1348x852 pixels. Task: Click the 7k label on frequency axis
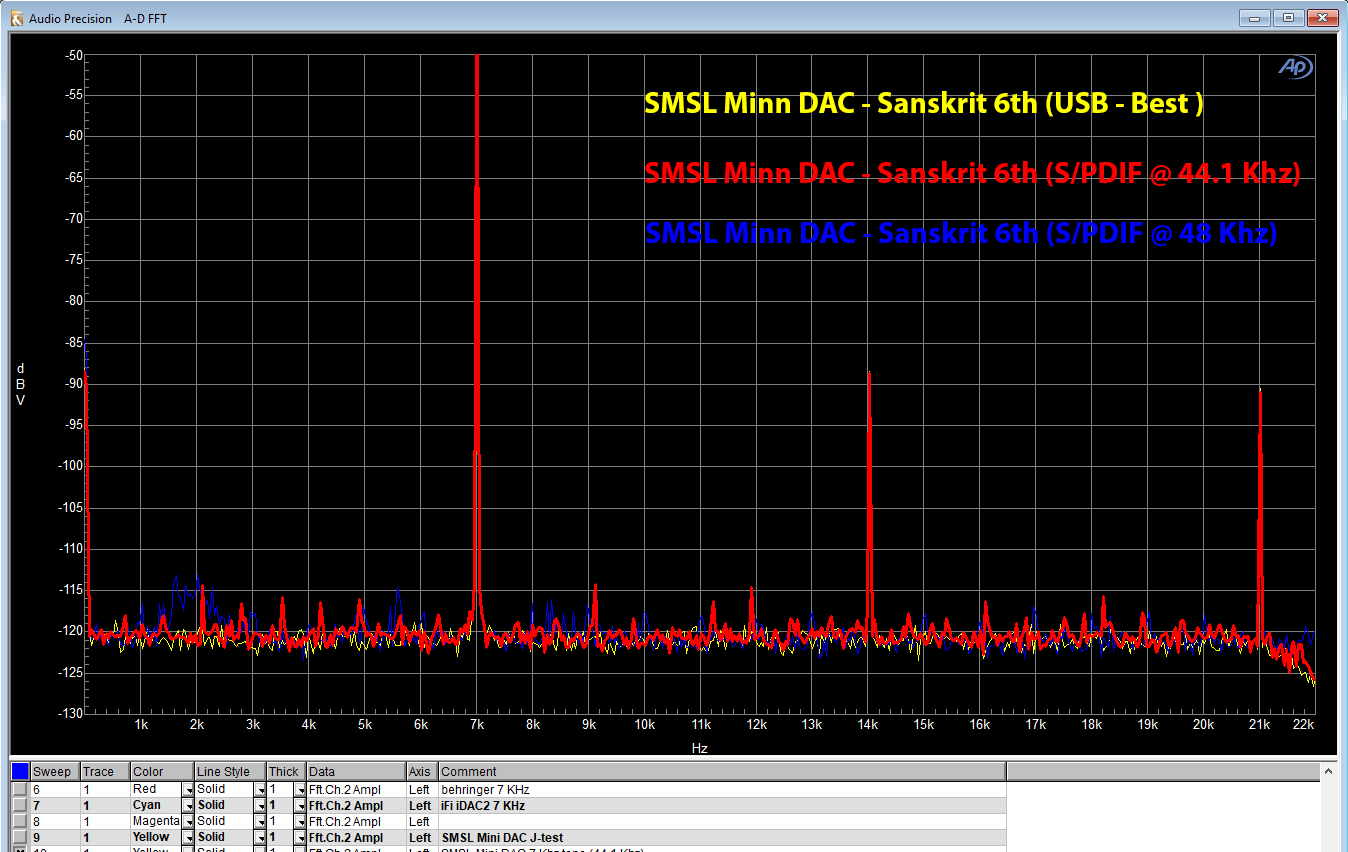coord(477,725)
